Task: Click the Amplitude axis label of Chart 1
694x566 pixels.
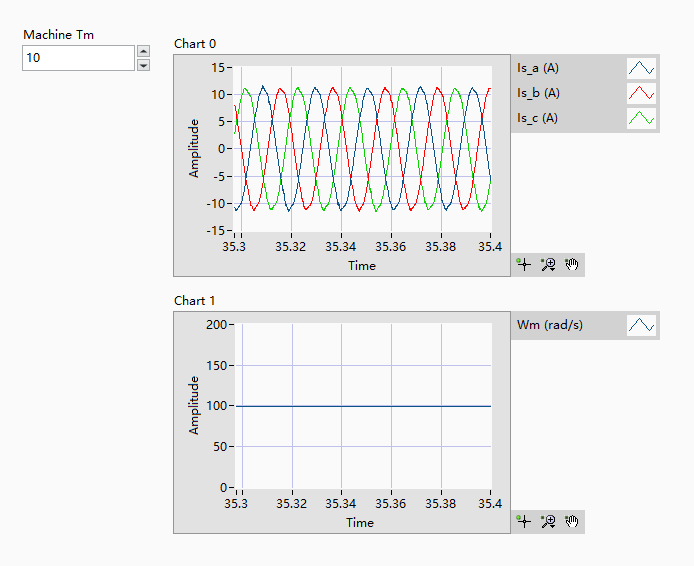Action: pos(194,406)
